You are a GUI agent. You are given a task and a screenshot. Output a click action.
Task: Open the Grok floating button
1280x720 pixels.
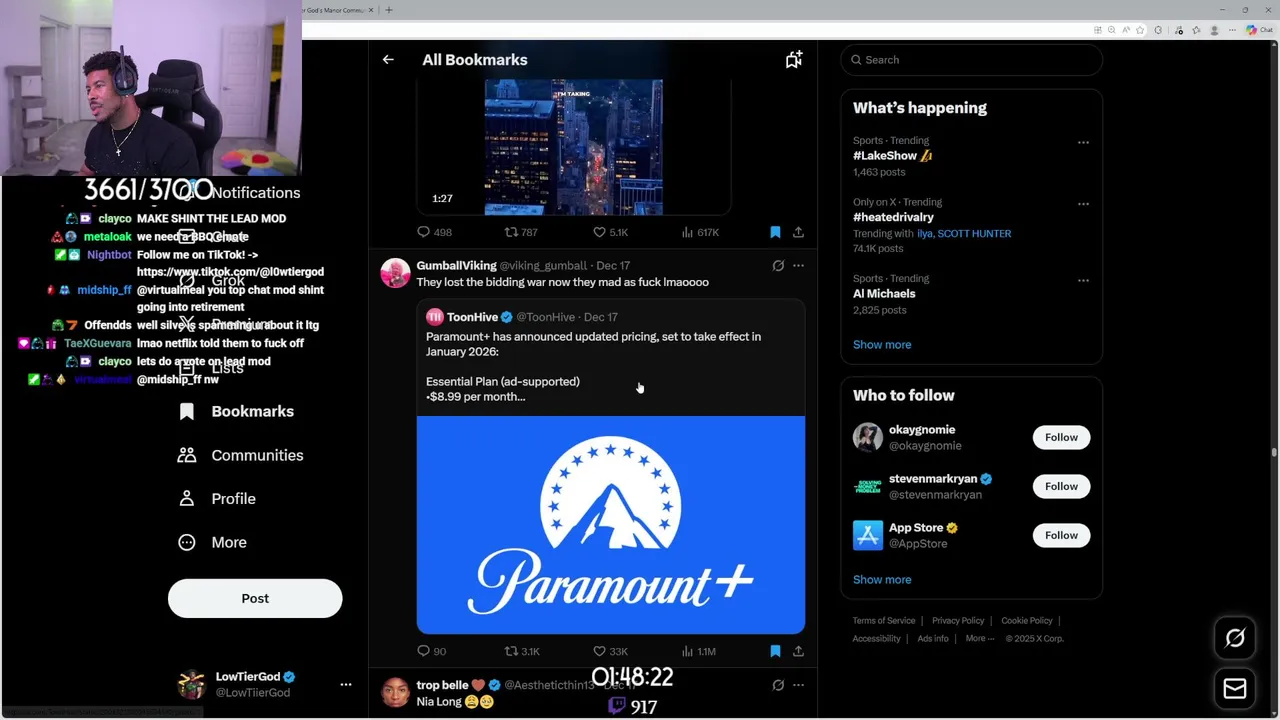coord(1235,638)
